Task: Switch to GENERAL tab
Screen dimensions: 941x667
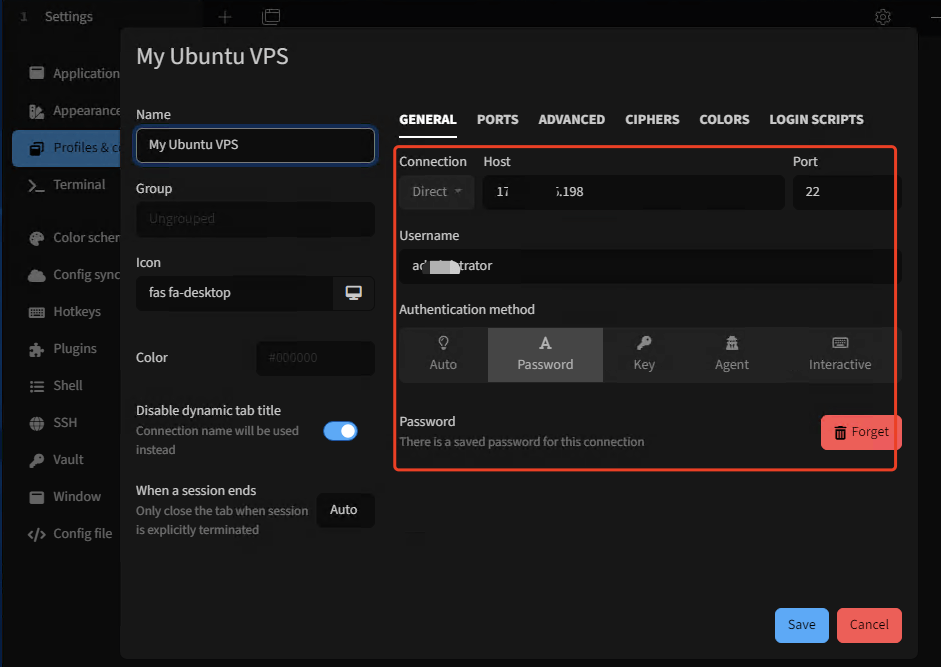Action: (x=428, y=119)
